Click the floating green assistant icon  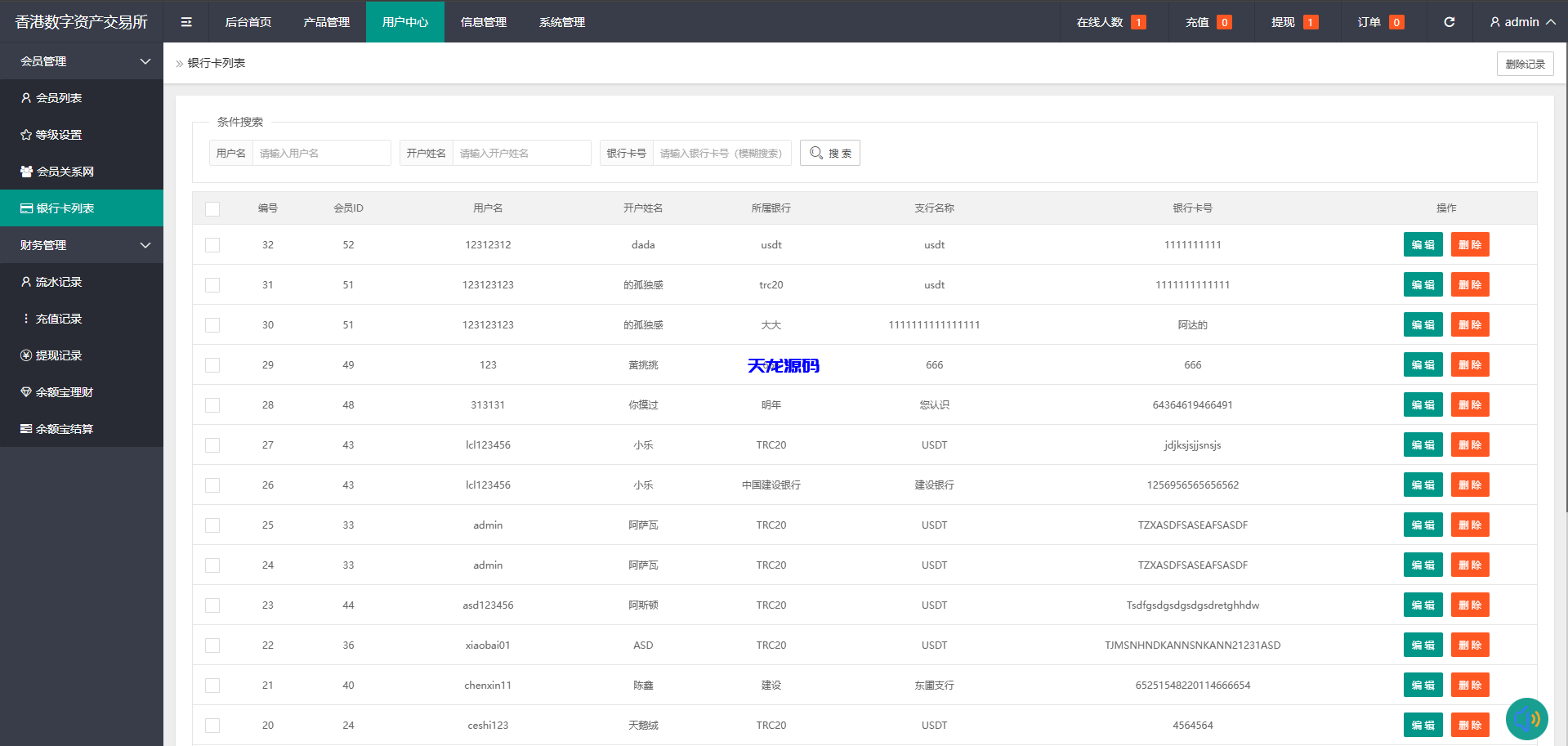1526,718
